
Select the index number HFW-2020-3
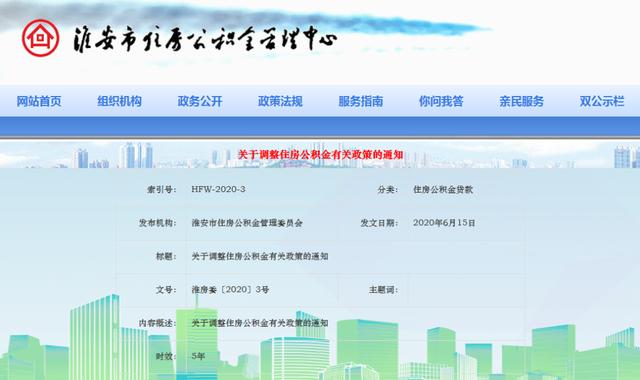pyautogui.click(x=218, y=189)
